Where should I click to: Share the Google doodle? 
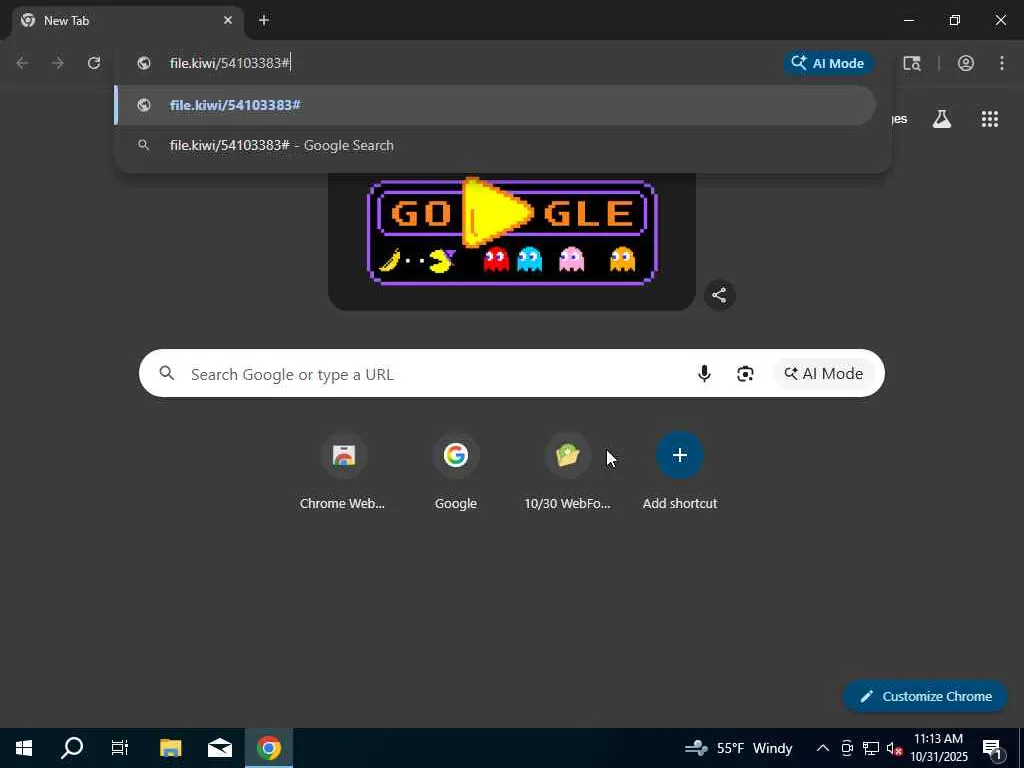(x=720, y=295)
